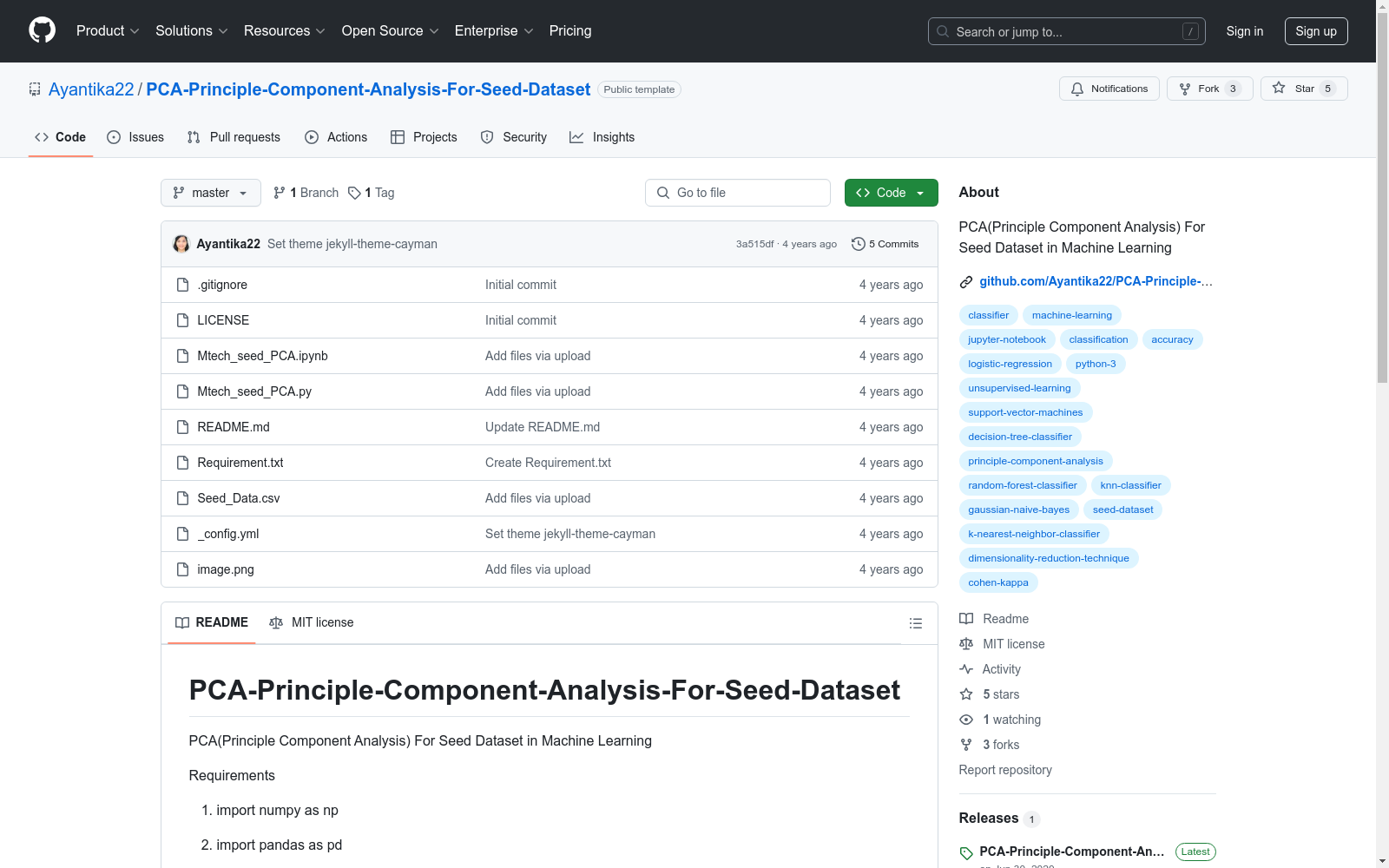
Task: Click the Projects board icon
Action: pos(397,137)
